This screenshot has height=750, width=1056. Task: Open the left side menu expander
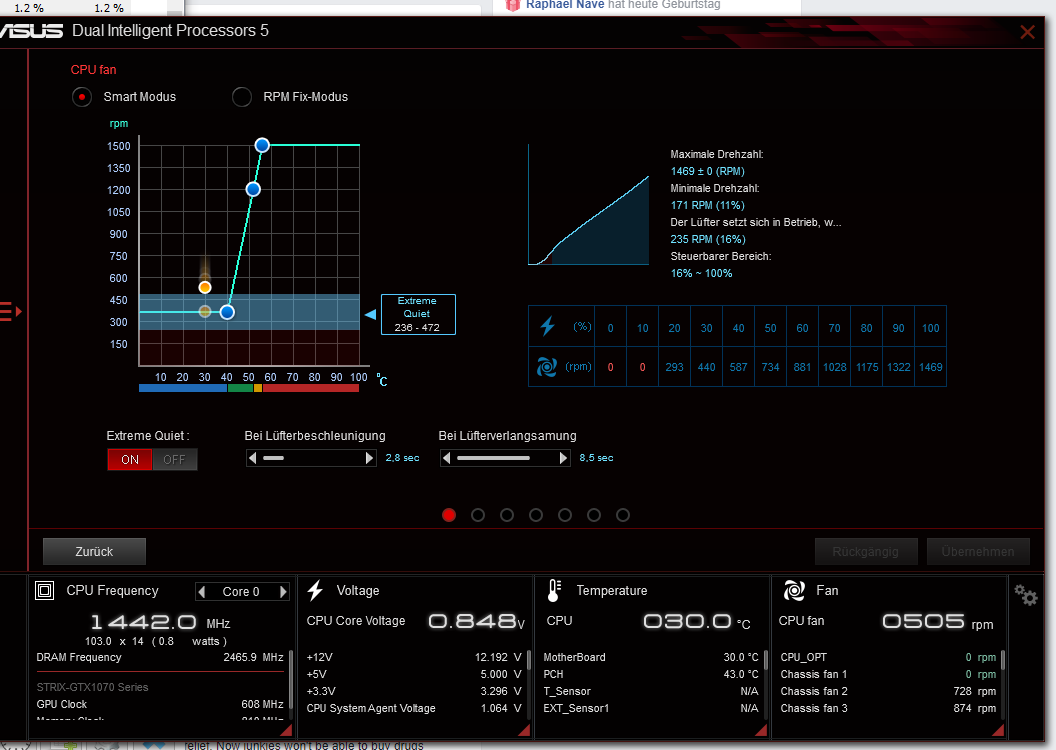pyautogui.click(x=10, y=312)
